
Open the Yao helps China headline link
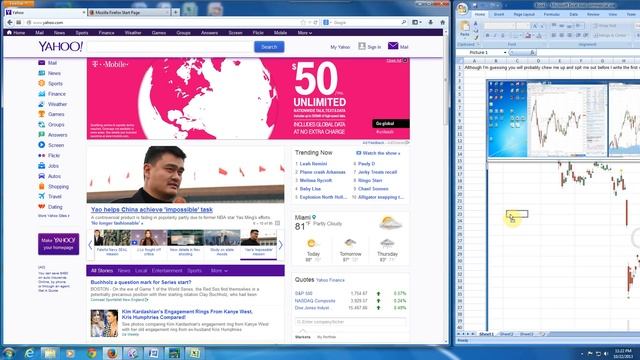tap(152, 209)
